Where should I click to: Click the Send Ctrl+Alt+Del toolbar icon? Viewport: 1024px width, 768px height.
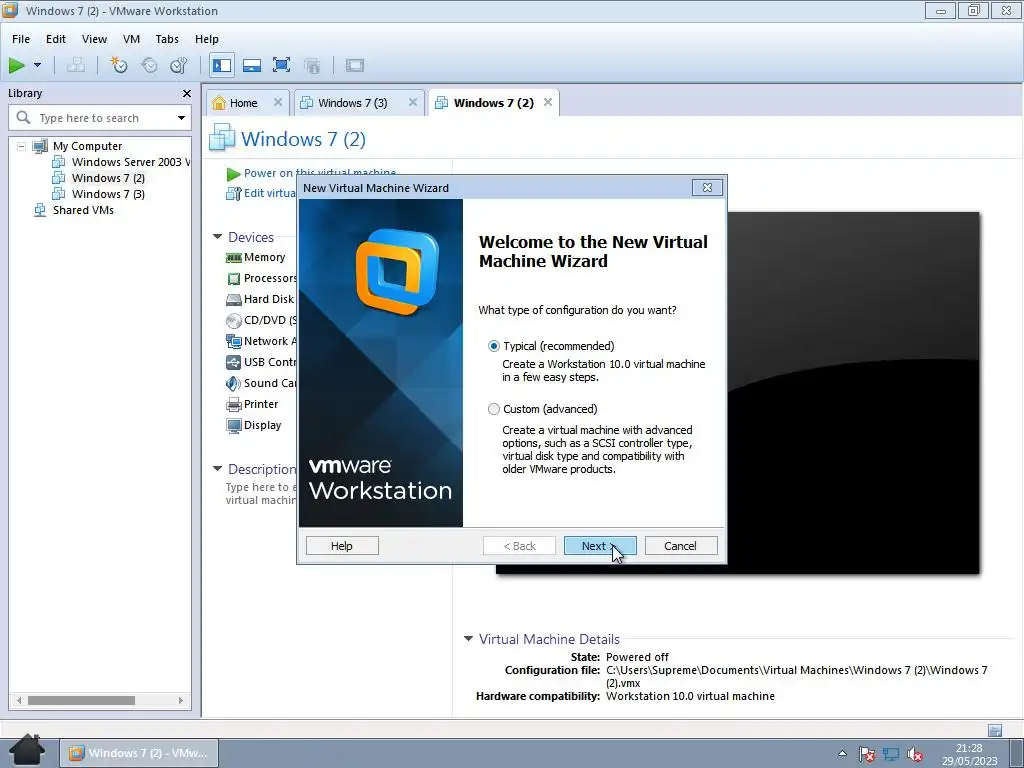[76, 65]
